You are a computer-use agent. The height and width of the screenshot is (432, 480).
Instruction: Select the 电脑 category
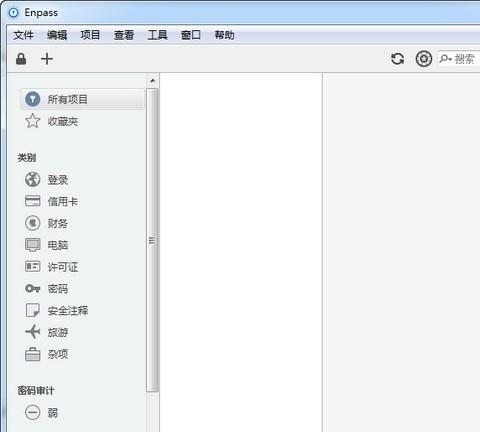click(58, 245)
